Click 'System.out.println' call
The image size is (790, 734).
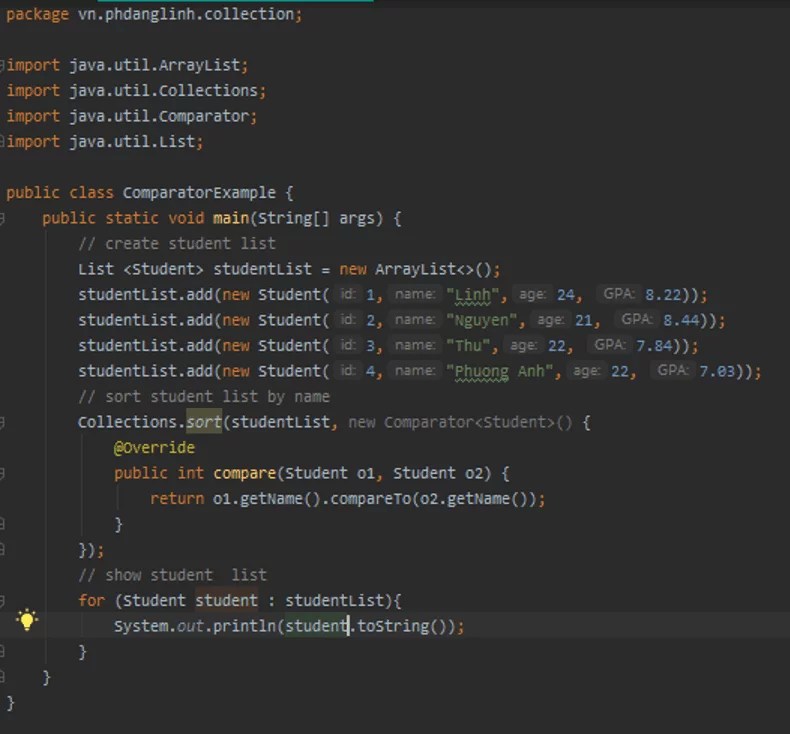point(195,626)
